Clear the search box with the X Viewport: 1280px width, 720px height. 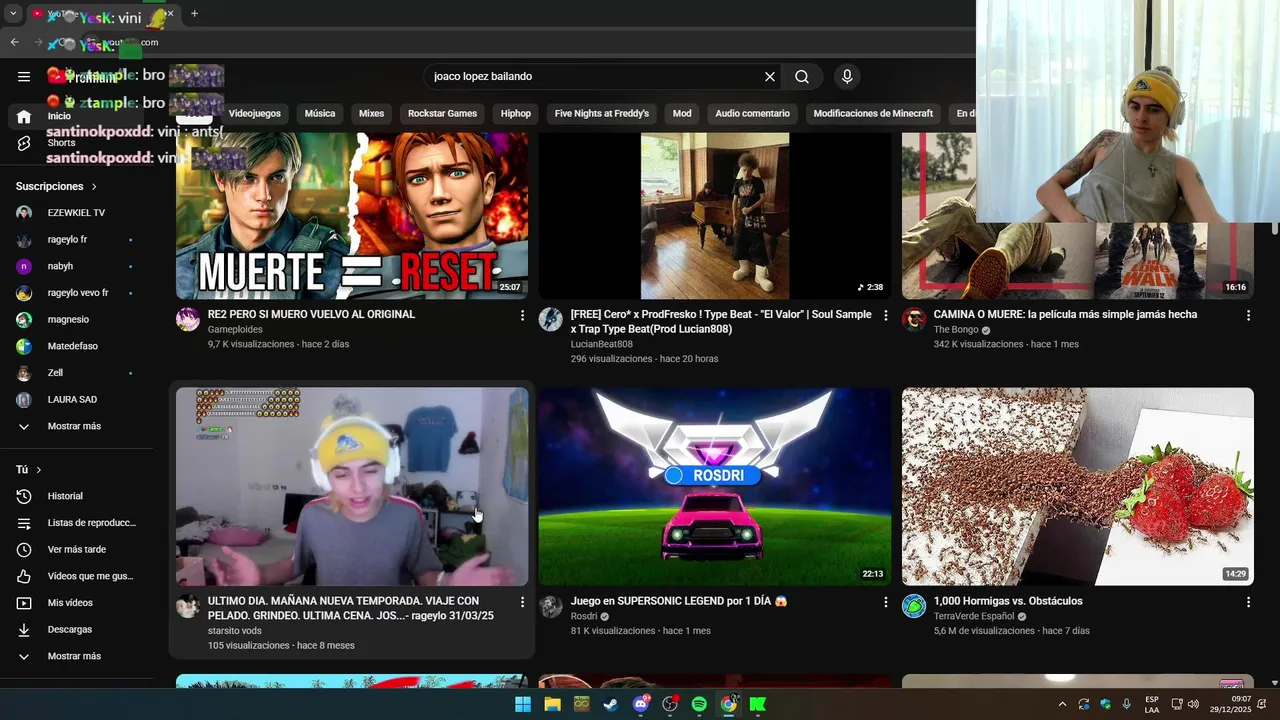click(x=770, y=77)
